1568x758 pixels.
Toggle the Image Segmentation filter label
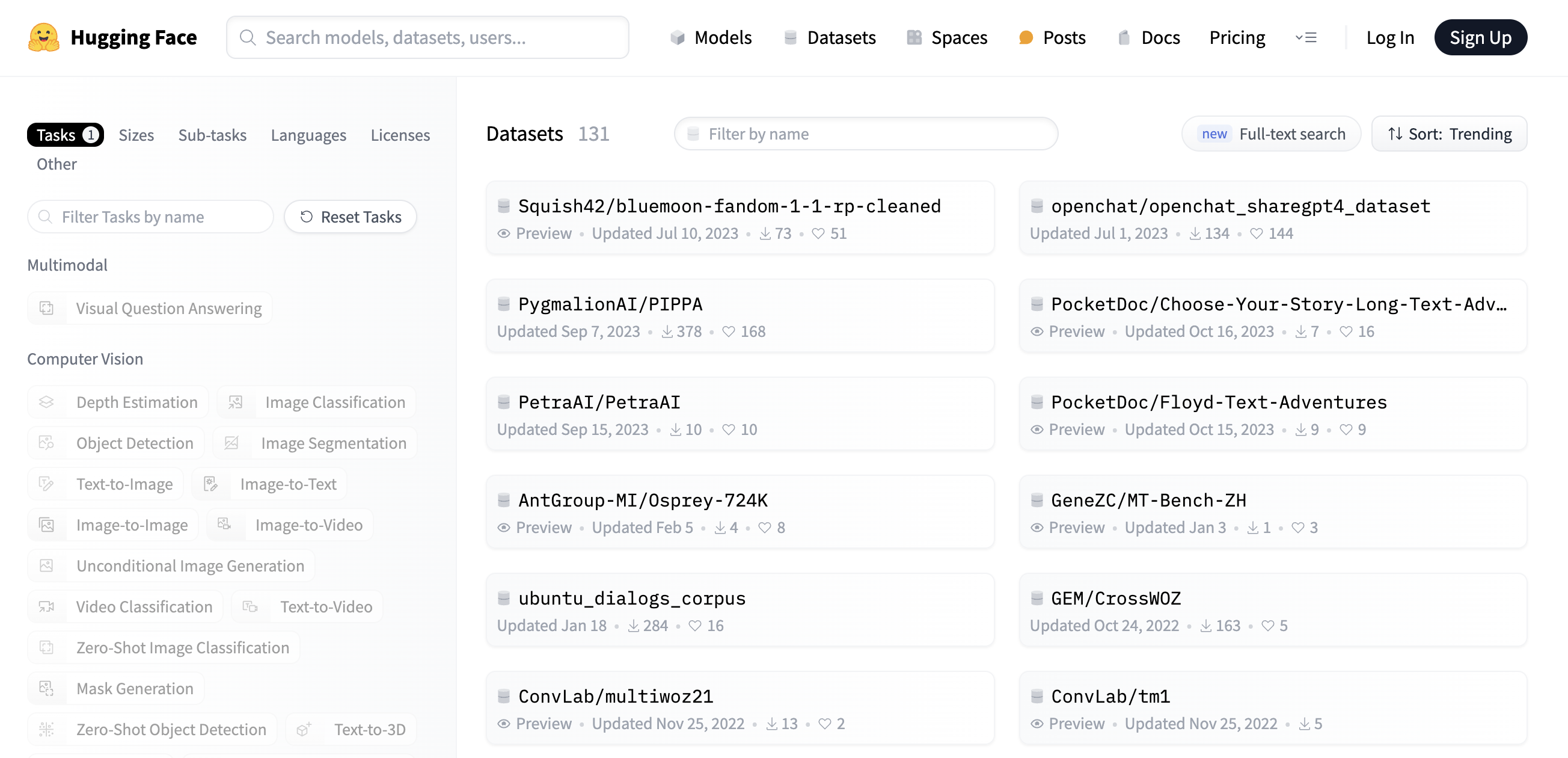334,443
